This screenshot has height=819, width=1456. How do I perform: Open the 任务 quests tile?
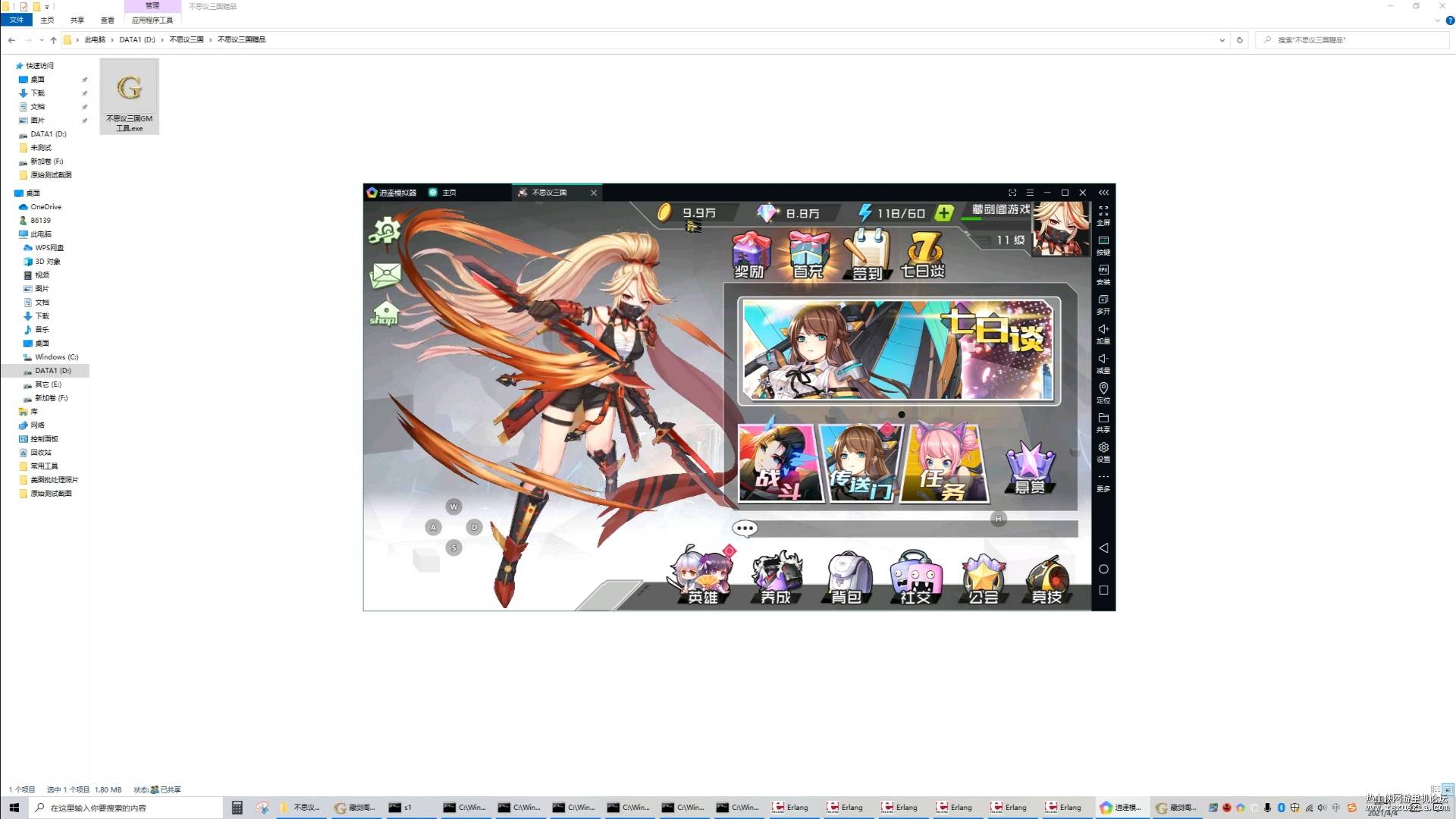click(x=946, y=463)
